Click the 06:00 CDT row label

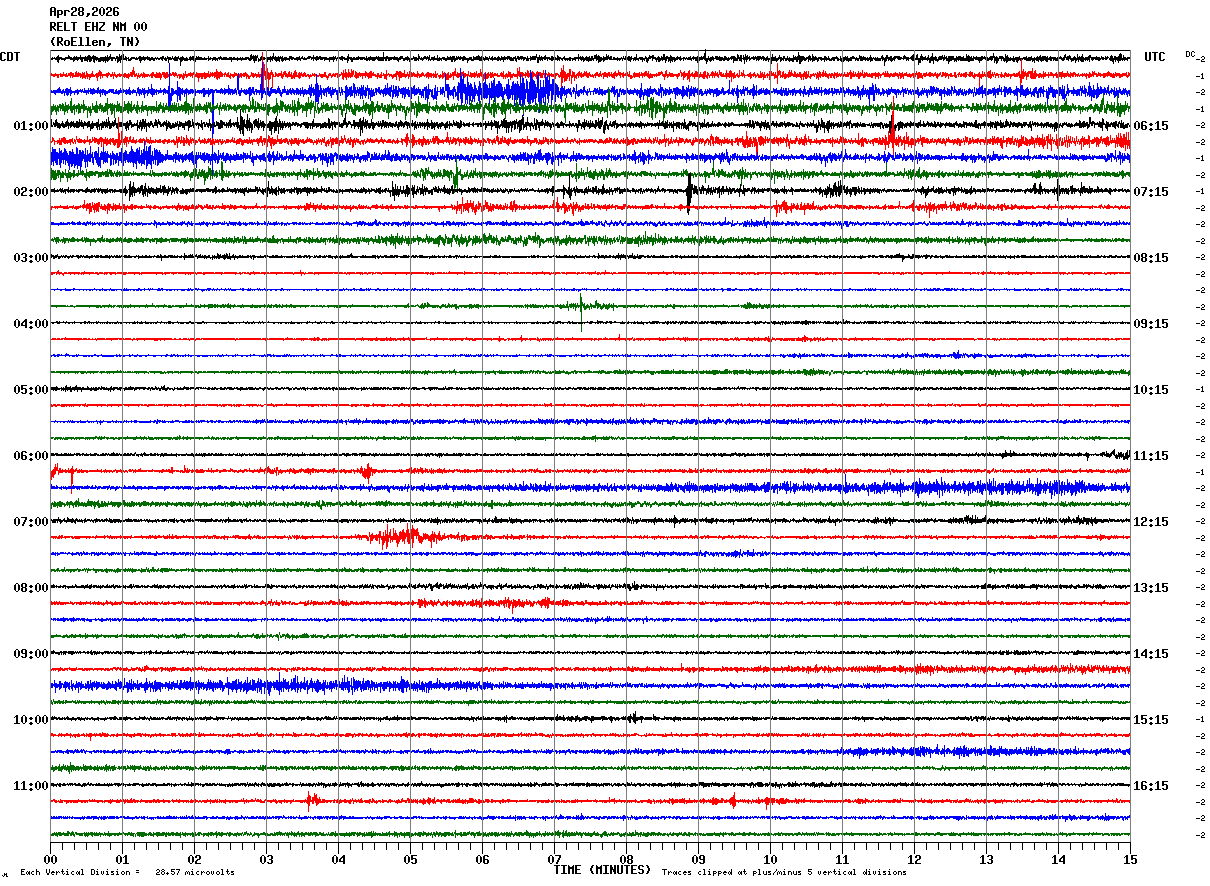click(30, 456)
